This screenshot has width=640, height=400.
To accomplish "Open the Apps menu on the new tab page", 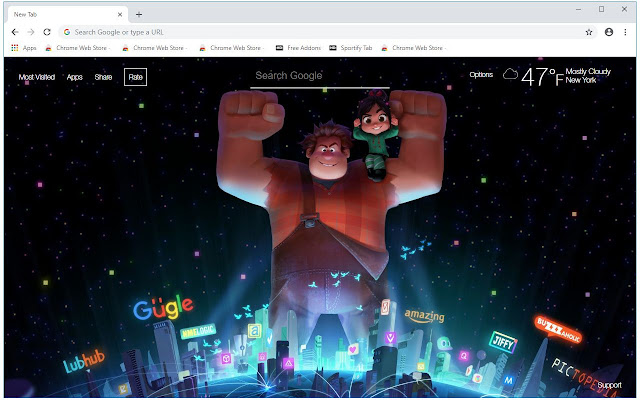I will coord(75,77).
